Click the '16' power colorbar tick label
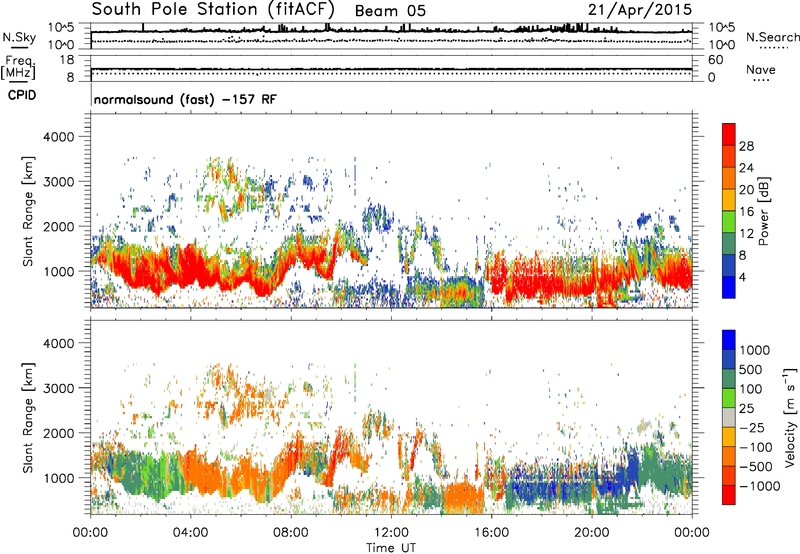This screenshot has height=554, width=800. pyautogui.click(x=746, y=212)
